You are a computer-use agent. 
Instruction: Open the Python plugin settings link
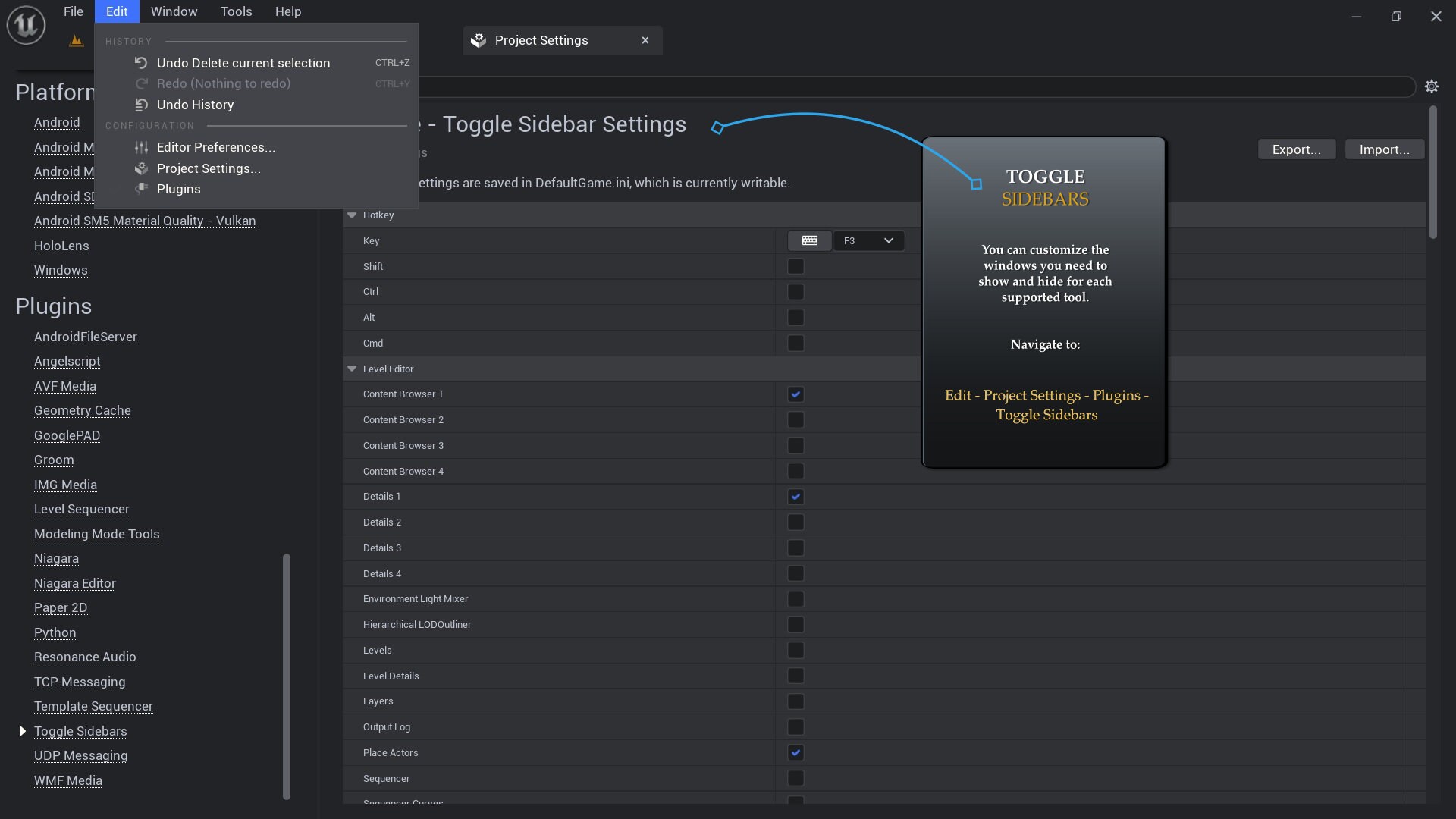click(x=55, y=632)
